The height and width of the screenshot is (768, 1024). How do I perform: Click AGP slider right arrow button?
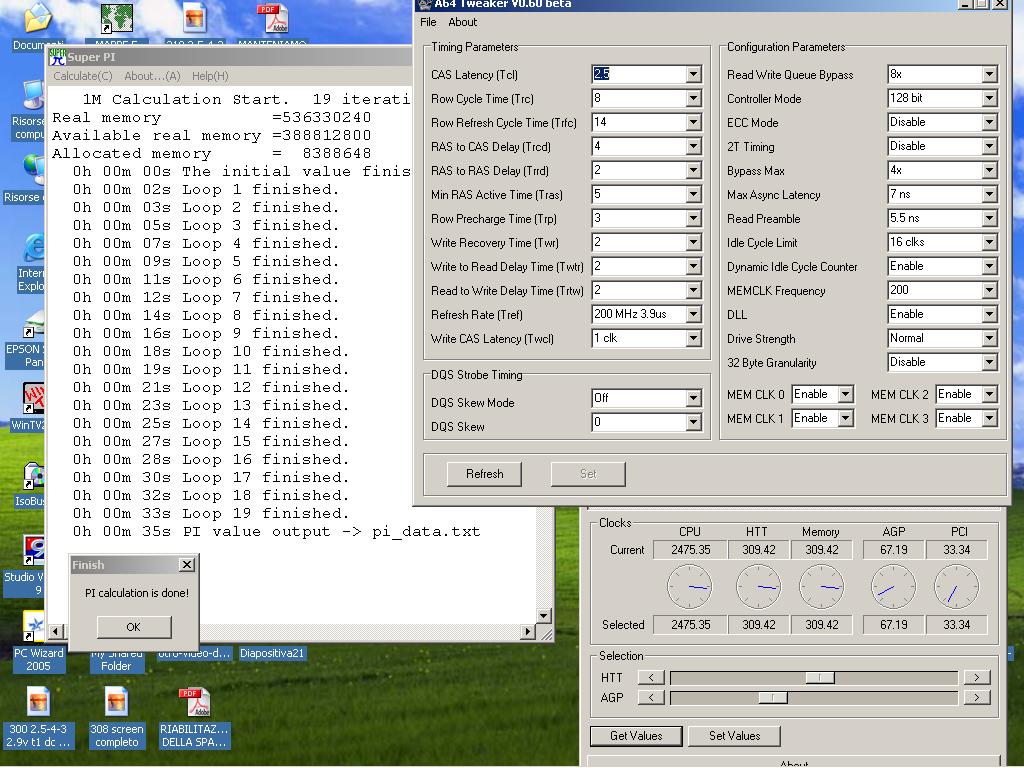tap(976, 697)
